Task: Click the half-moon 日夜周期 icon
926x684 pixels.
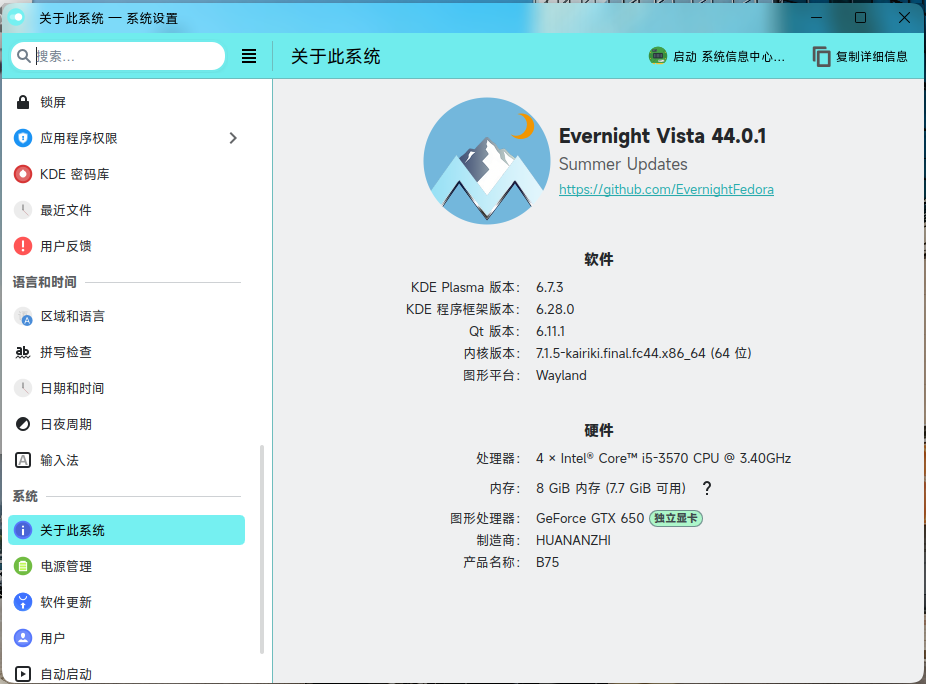Action: [x=23, y=424]
